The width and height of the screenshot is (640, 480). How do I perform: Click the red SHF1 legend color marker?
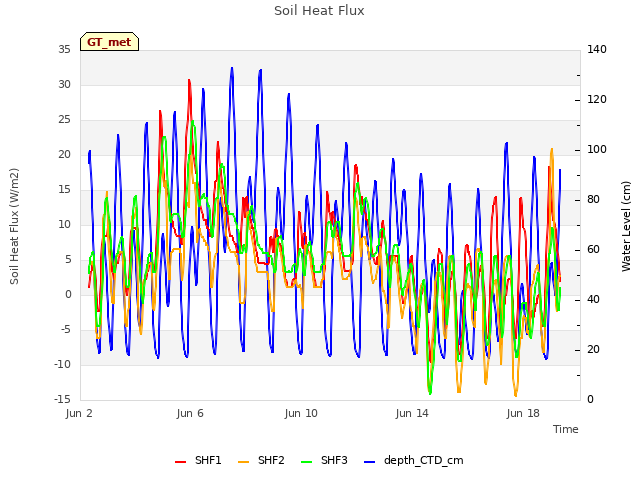coord(180,462)
